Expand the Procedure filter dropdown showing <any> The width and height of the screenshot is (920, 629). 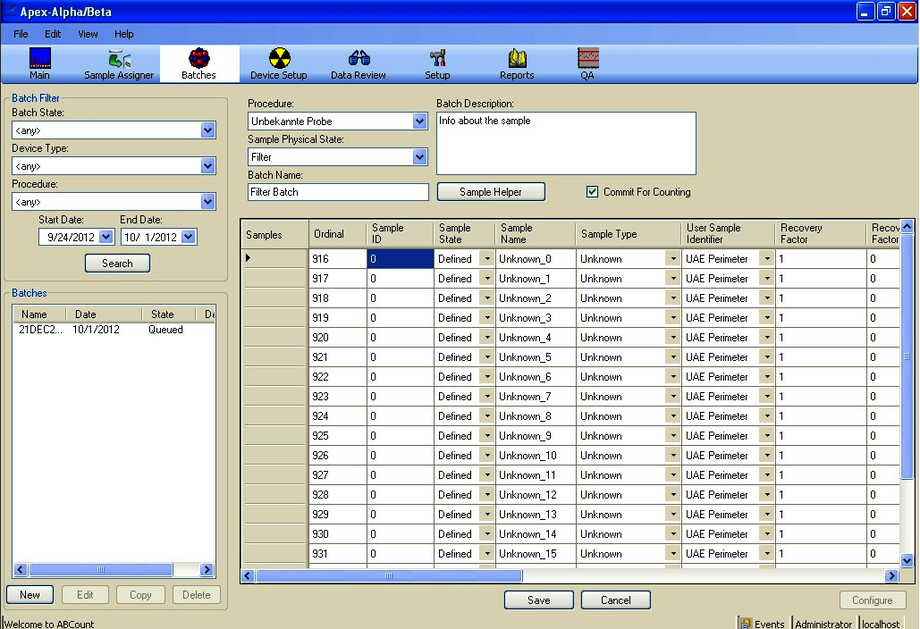tap(207, 202)
